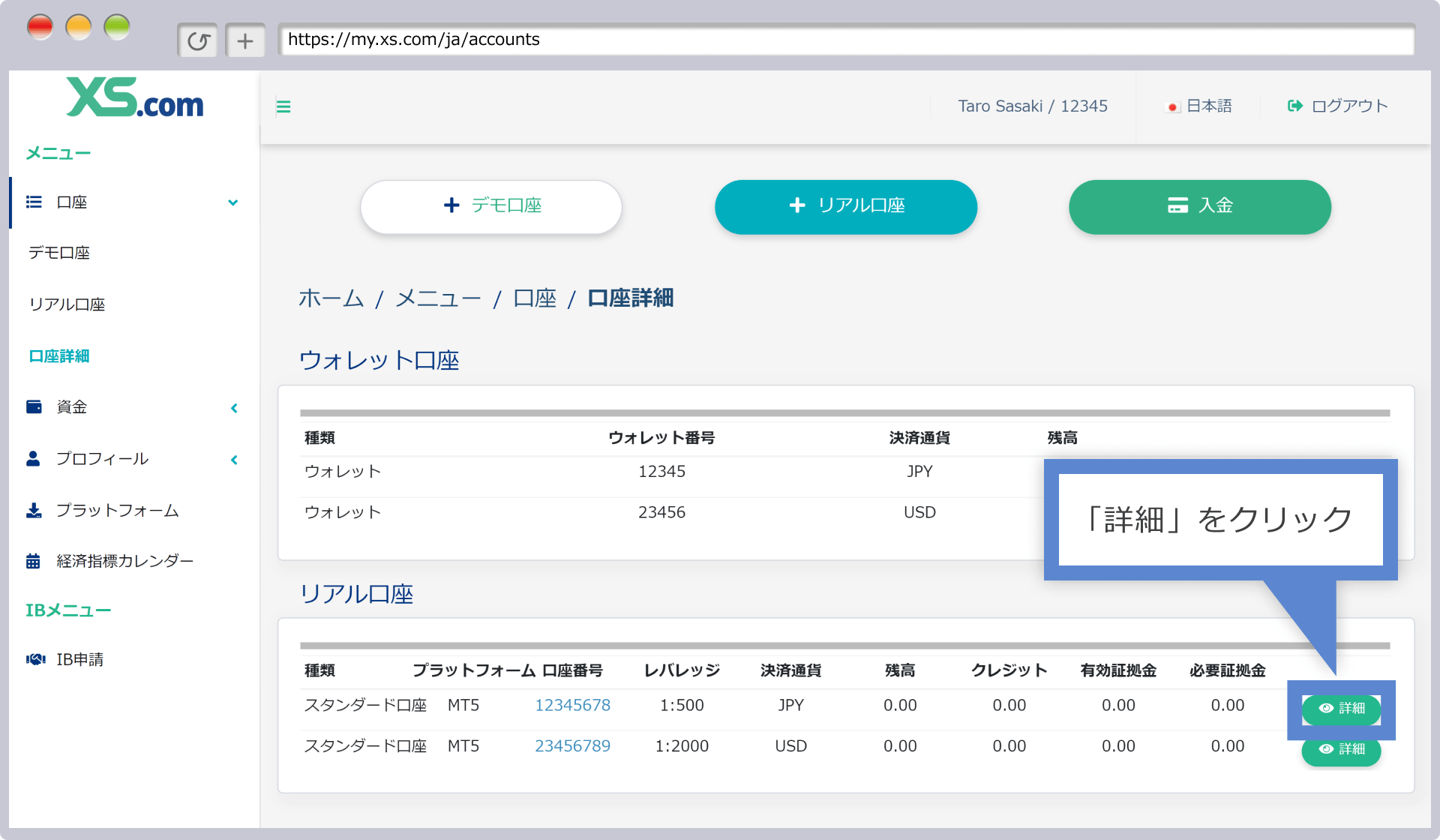
Task: Go to メニュー in the breadcrumb
Action: pyautogui.click(x=438, y=298)
